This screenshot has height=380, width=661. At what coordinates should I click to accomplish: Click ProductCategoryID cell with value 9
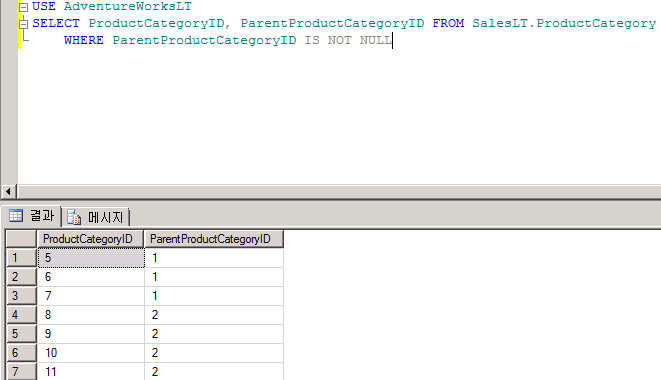(x=91, y=334)
